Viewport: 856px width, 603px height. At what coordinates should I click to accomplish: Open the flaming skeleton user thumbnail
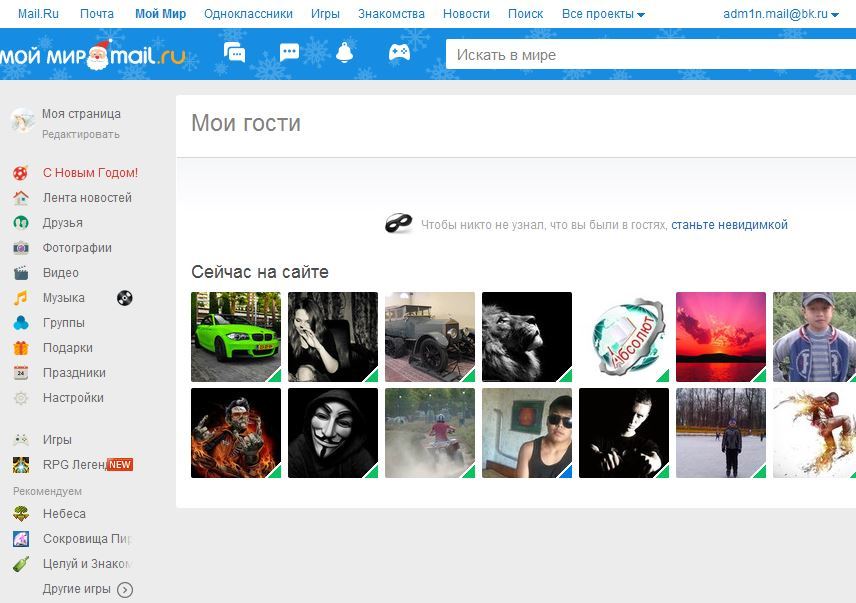236,433
